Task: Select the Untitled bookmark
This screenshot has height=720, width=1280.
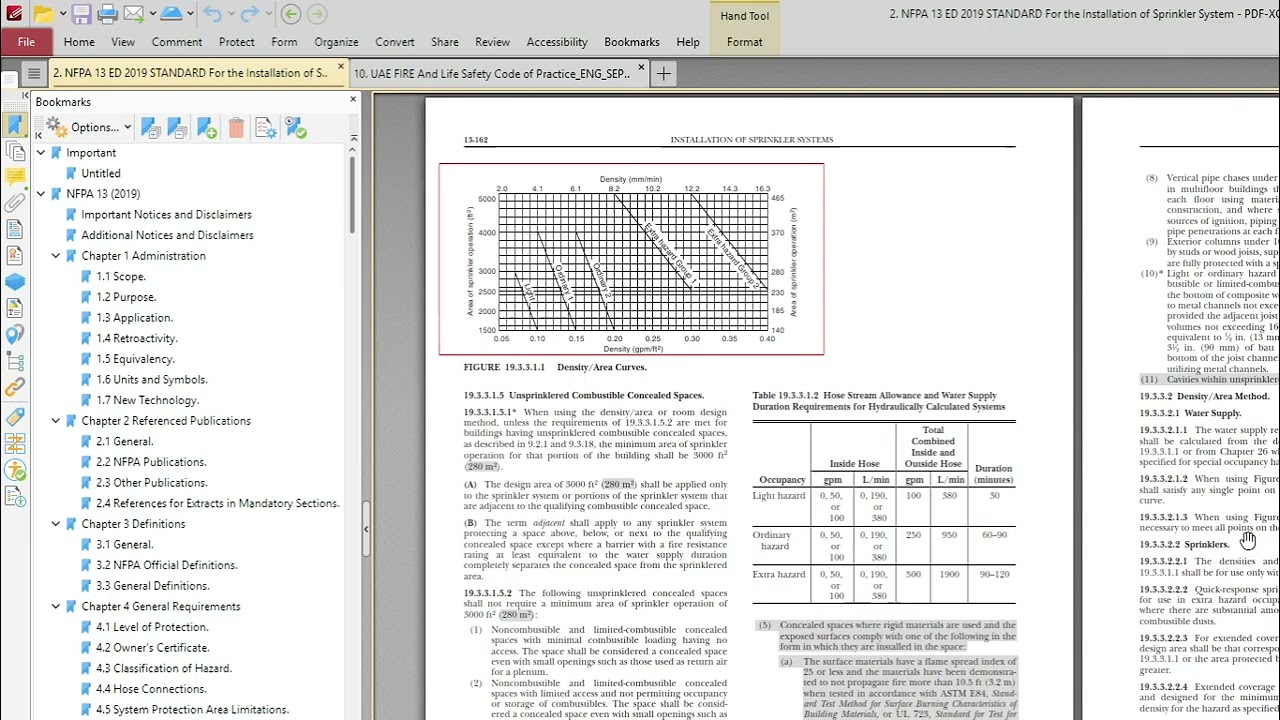Action: pos(100,174)
